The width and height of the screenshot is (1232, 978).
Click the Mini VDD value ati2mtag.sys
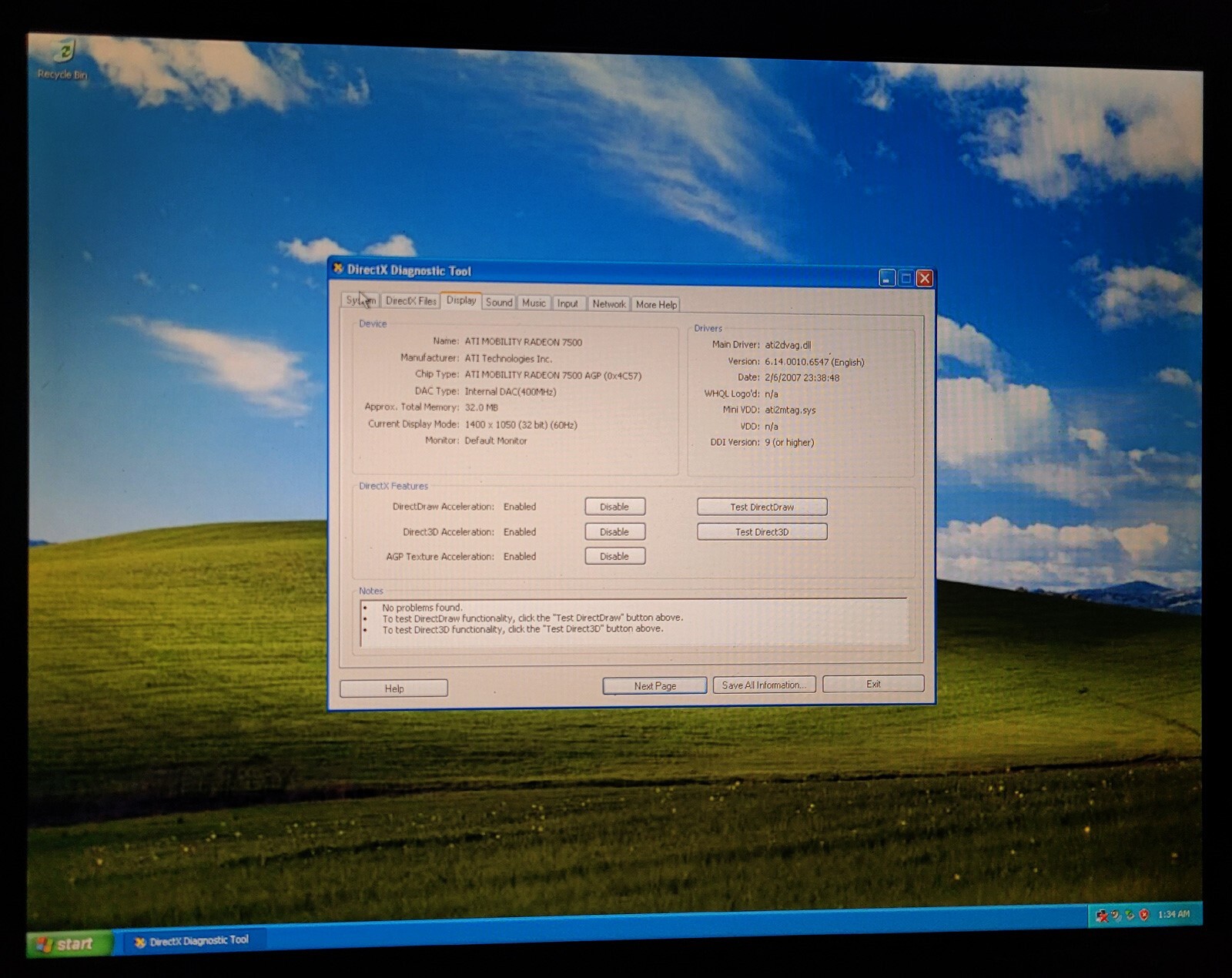[790, 410]
